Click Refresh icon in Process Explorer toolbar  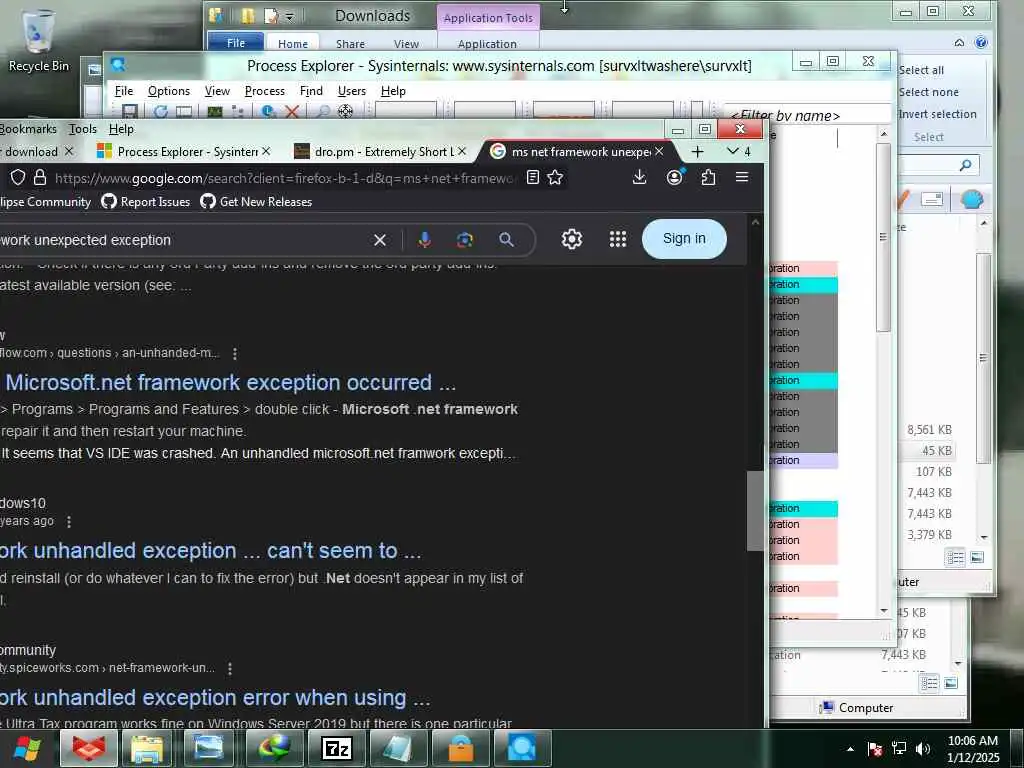click(x=161, y=112)
